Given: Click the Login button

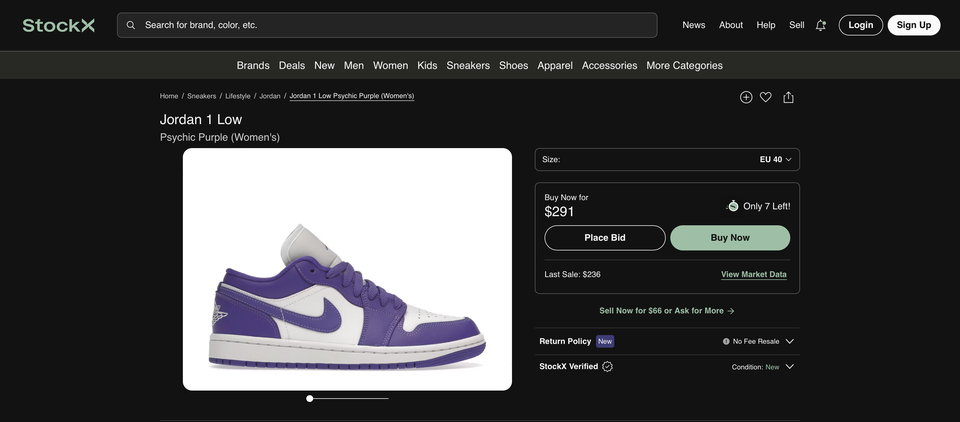Looking at the screenshot, I should [x=861, y=25].
